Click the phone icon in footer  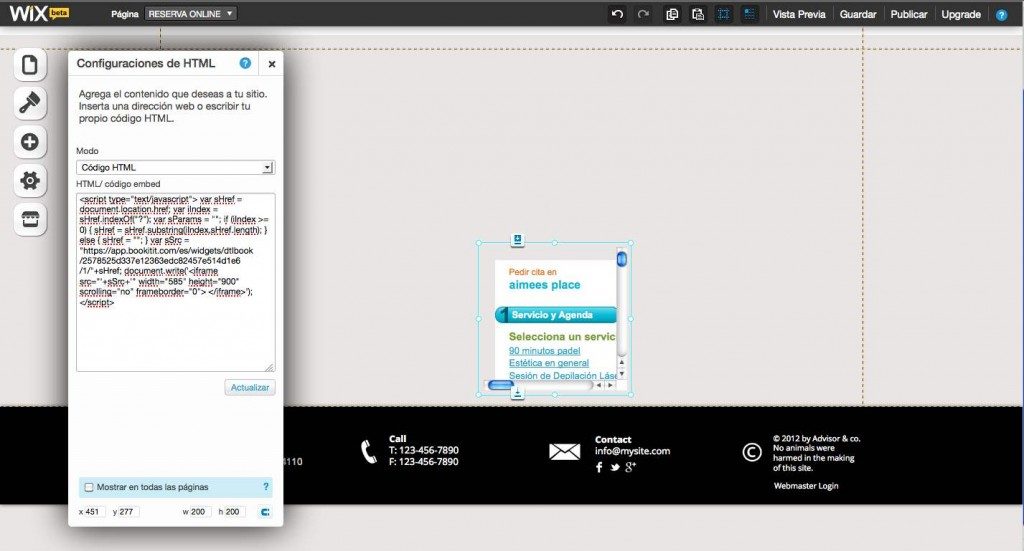[x=369, y=452]
